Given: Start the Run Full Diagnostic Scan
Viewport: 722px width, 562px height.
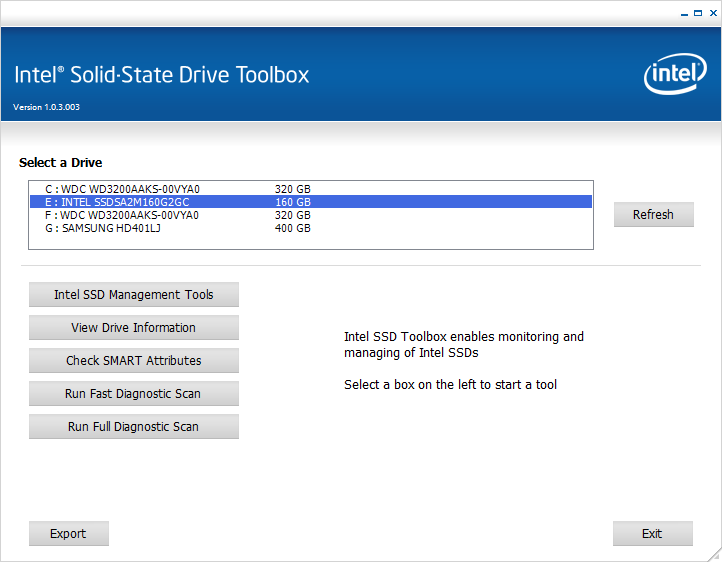Looking at the screenshot, I should [134, 427].
